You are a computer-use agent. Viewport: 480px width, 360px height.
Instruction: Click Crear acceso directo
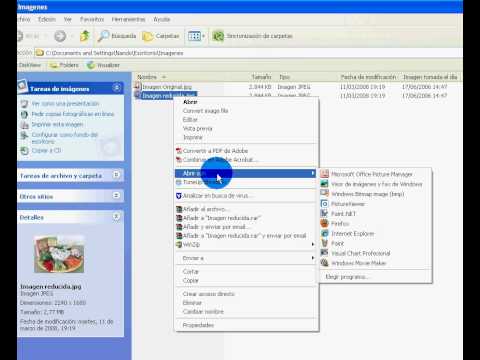pyautogui.click(x=209, y=294)
